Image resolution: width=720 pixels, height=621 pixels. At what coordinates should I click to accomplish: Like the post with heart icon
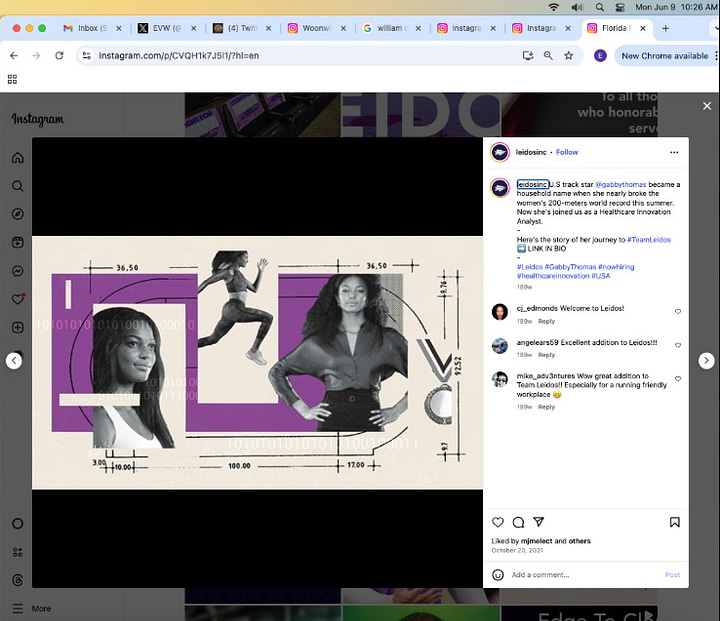[498, 522]
